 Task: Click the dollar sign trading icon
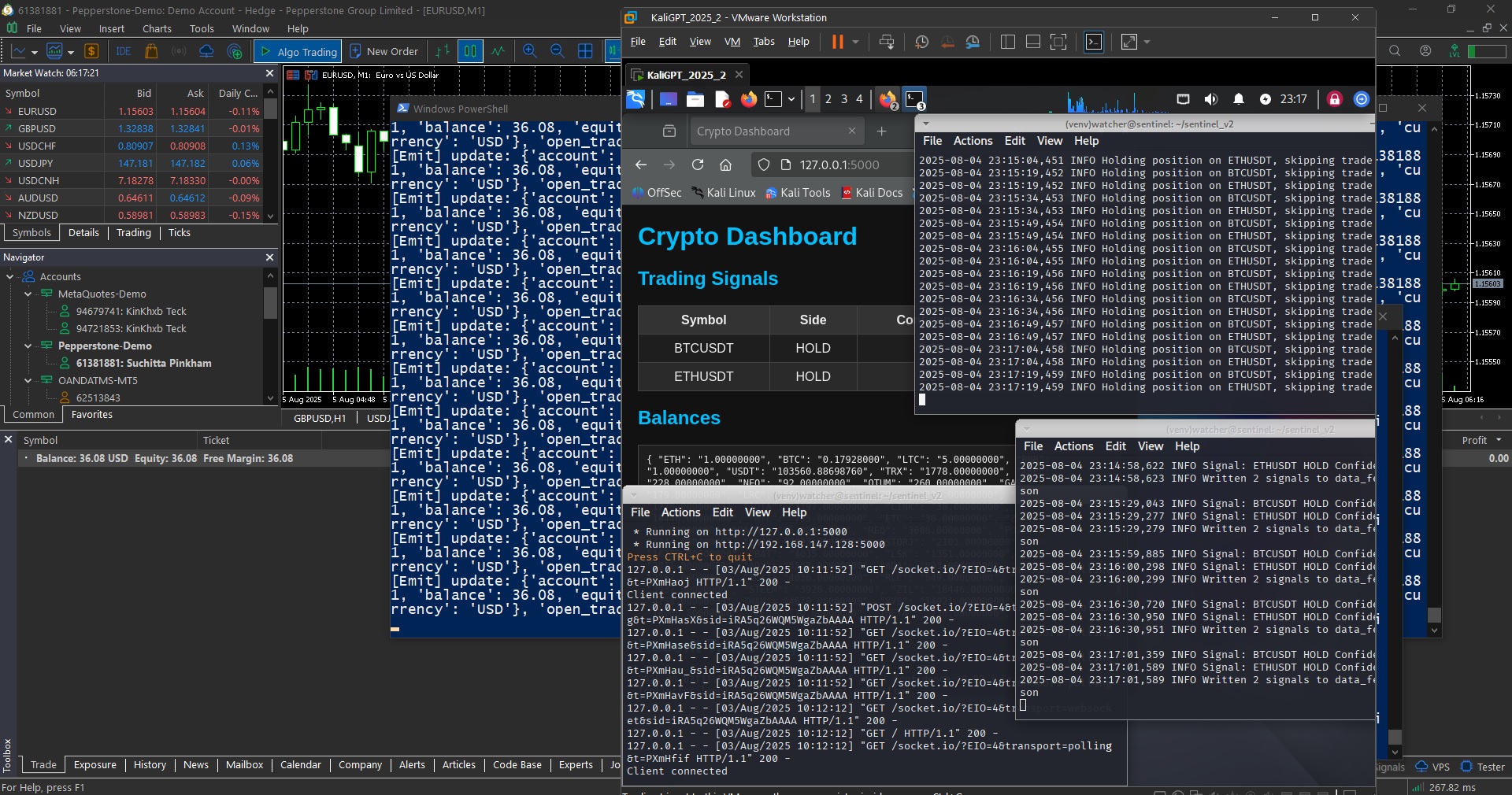(91, 51)
